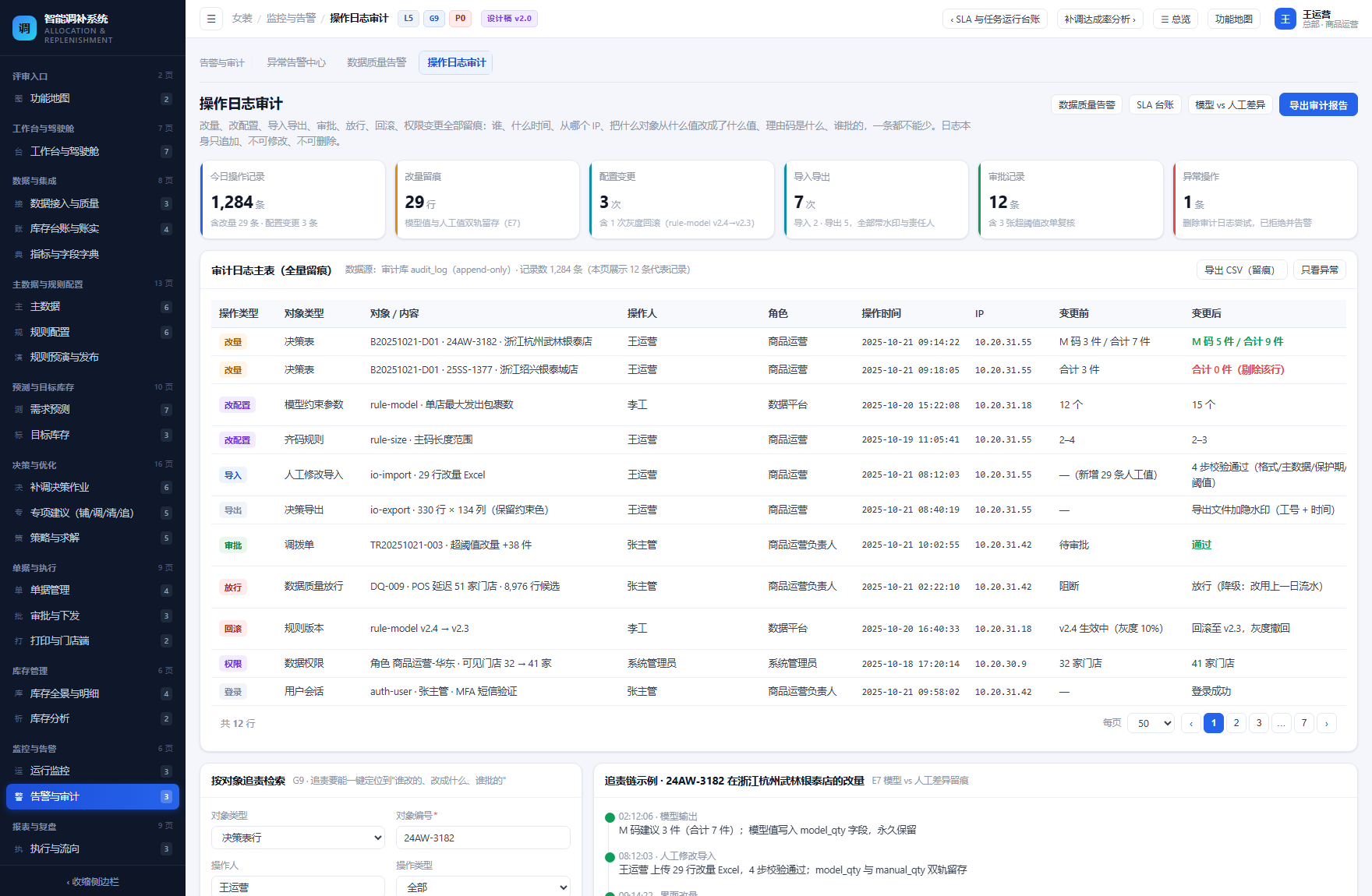Open 审批与下发 in the sidebar

93,616
